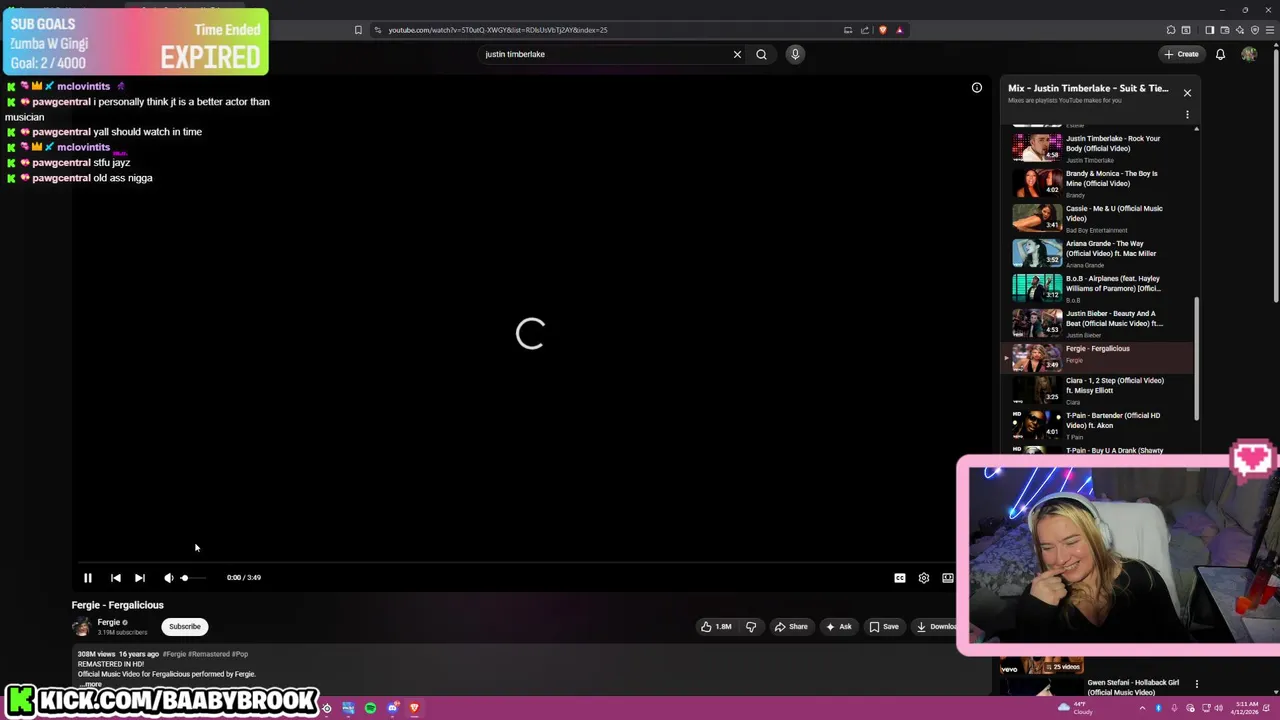Like the Fergalicious video
This screenshot has width=1280, height=720.
point(718,627)
